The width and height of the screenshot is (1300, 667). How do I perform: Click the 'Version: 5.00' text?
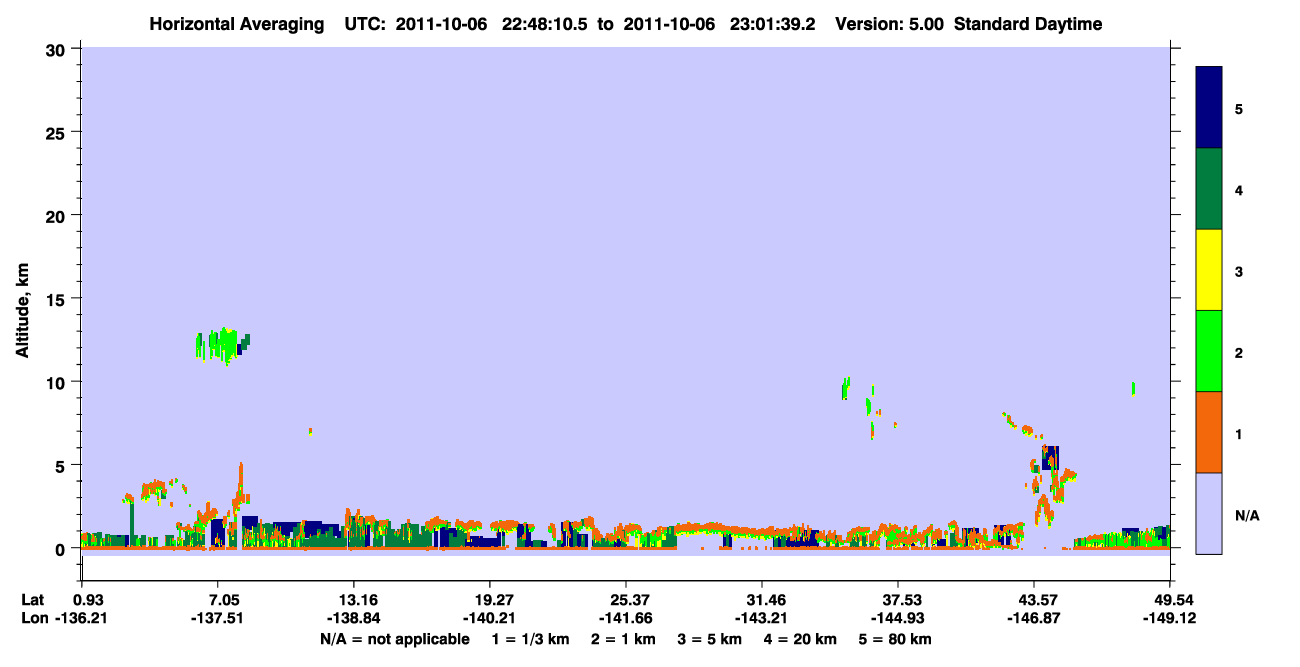tap(888, 24)
